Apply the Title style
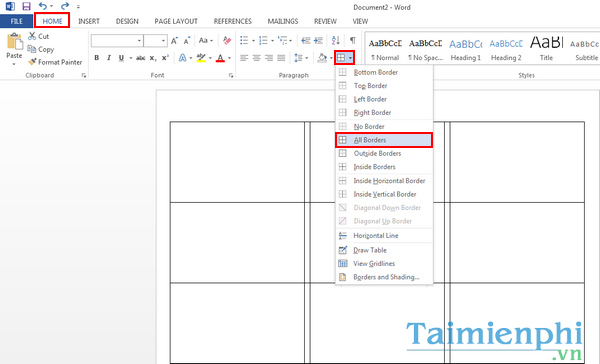Screen dimensions: 600x364 coord(546,49)
